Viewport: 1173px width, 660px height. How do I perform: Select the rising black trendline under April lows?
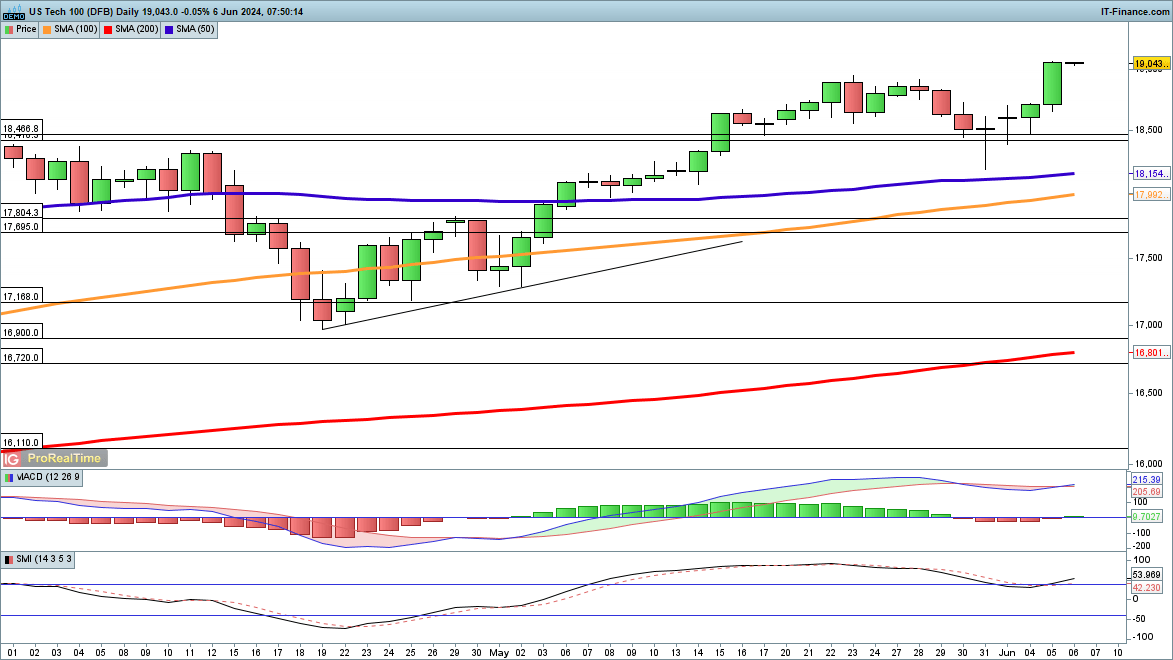click(x=532, y=285)
